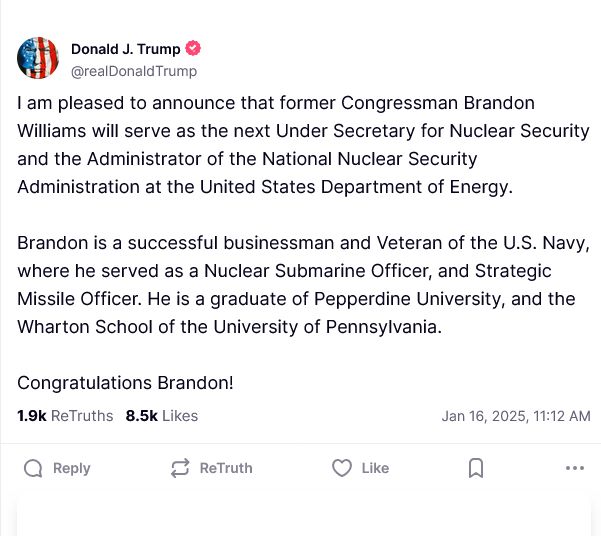Viewport: 601px width, 536px height.
Task: Click the Donald J. Trump display name
Action: pos(126,49)
